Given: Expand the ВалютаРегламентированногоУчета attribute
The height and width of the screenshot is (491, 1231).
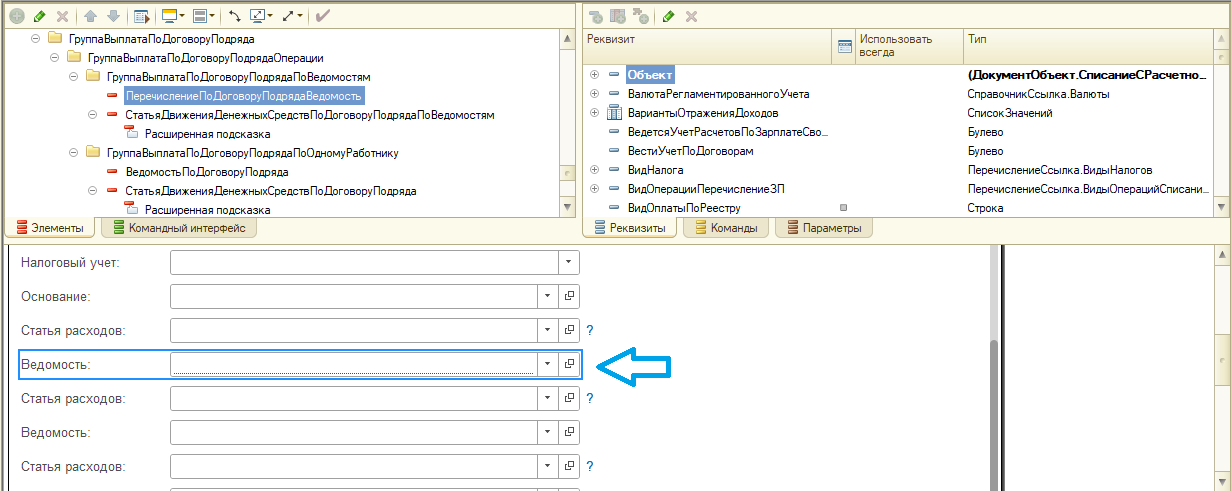Looking at the screenshot, I should click(x=595, y=94).
